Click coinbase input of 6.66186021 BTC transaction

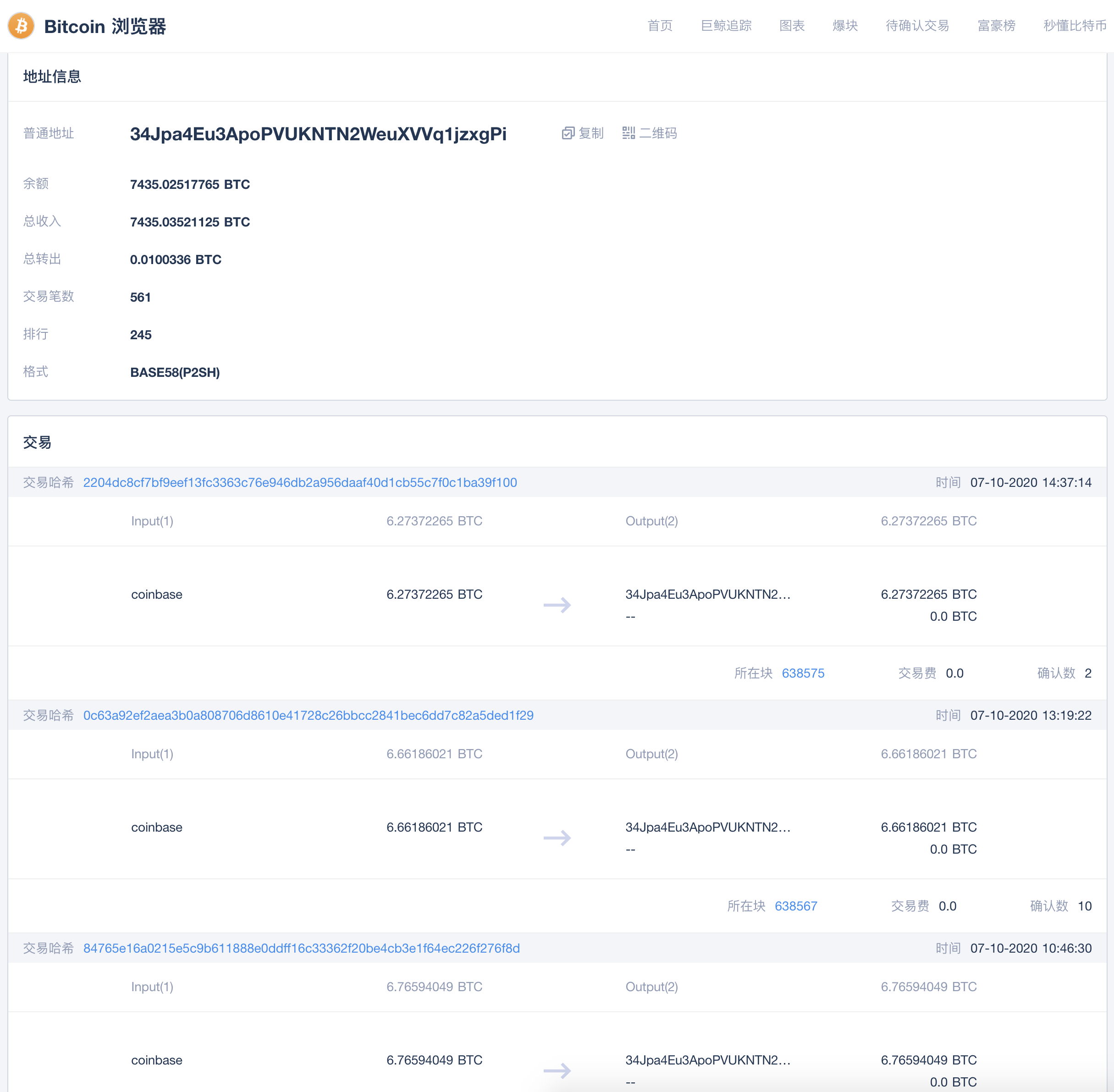157,827
